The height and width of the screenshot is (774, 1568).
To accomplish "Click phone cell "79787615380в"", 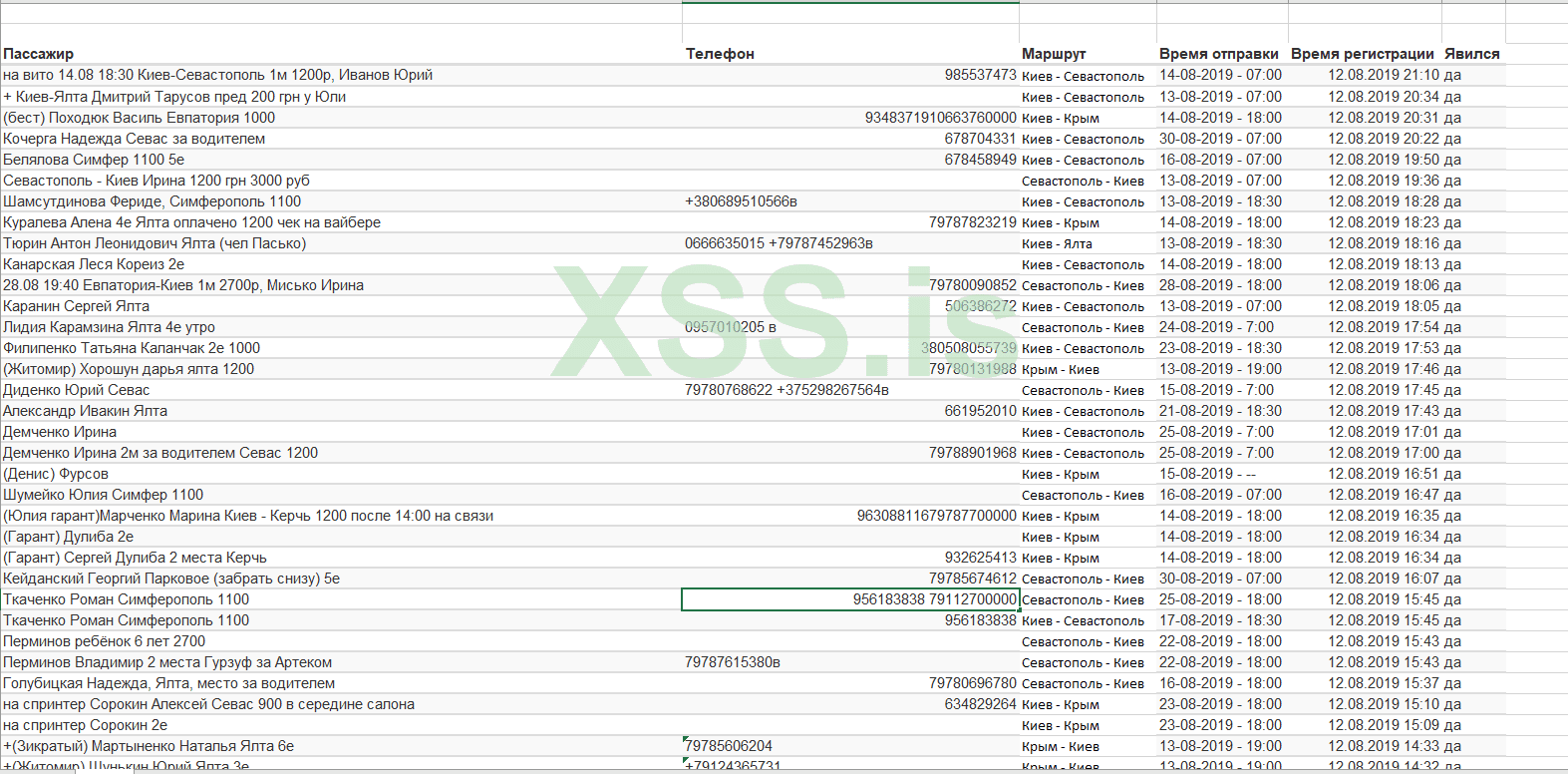I will [733, 662].
